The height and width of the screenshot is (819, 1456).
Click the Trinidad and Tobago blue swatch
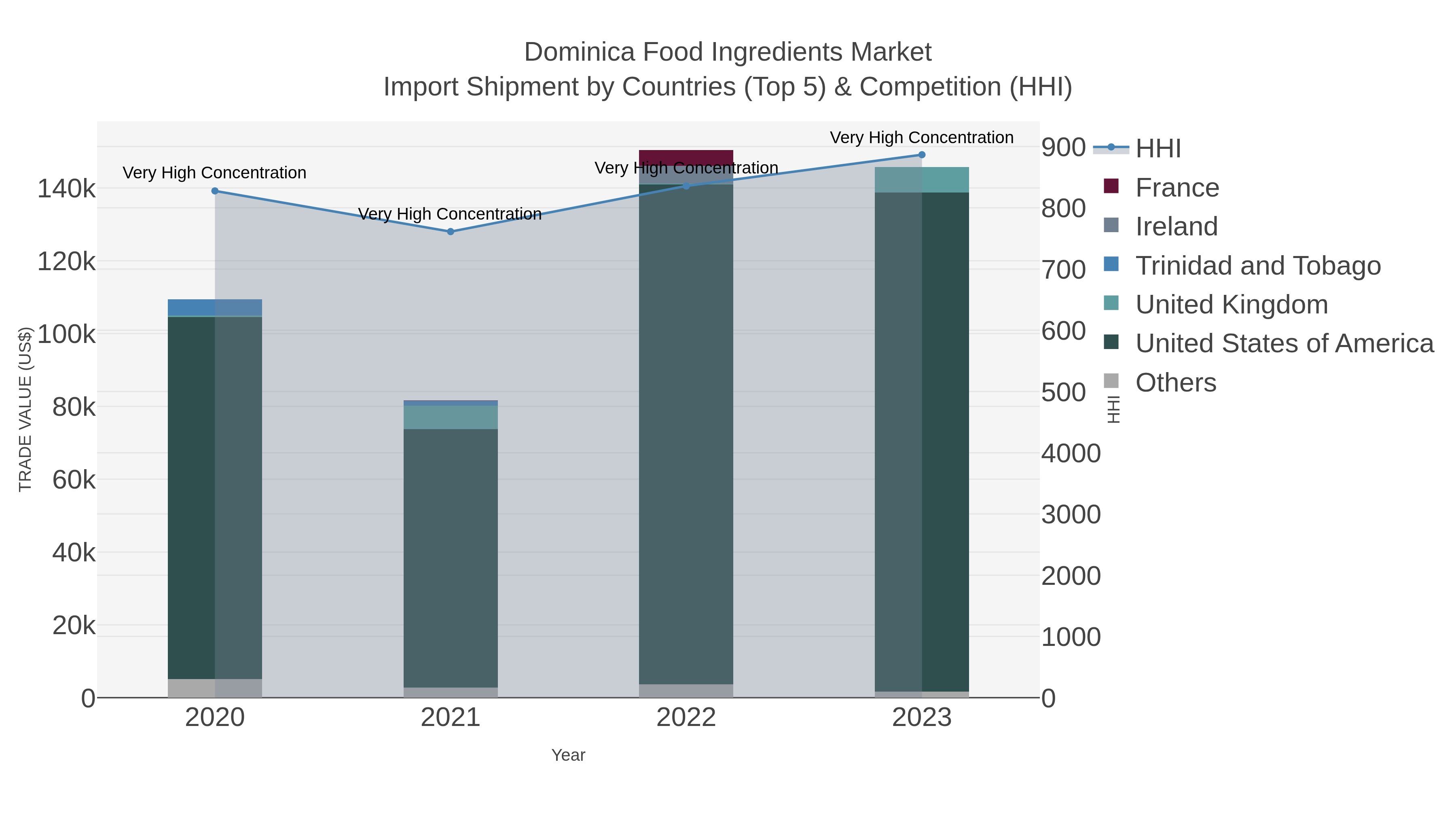tap(1111, 264)
